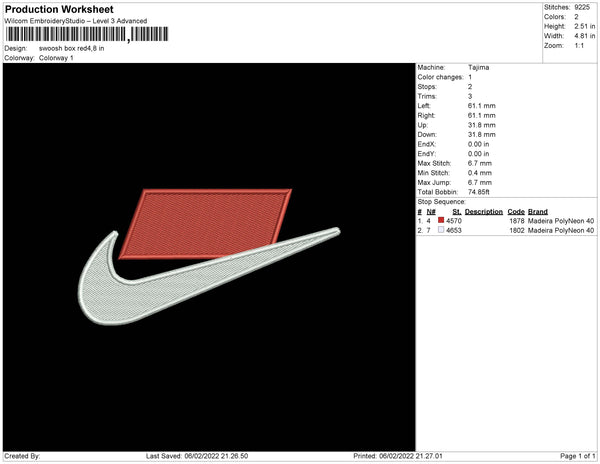Click the Up value 31.8 mm
This screenshot has width=600, height=464.
click(x=481, y=125)
